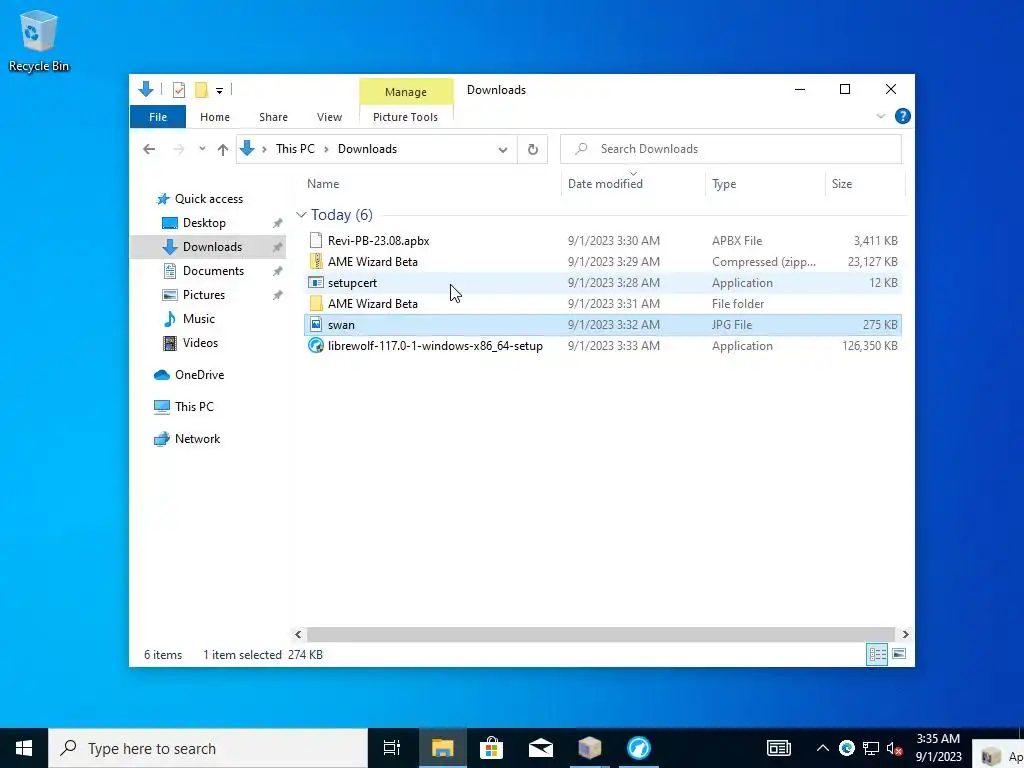
Task: Click This PC in the address bar
Action: click(x=295, y=149)
